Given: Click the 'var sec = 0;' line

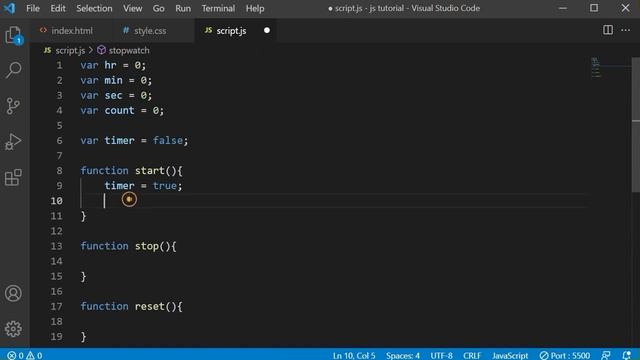Looking at the screenshot, I should pyautogui.click(x=116, y=96).
